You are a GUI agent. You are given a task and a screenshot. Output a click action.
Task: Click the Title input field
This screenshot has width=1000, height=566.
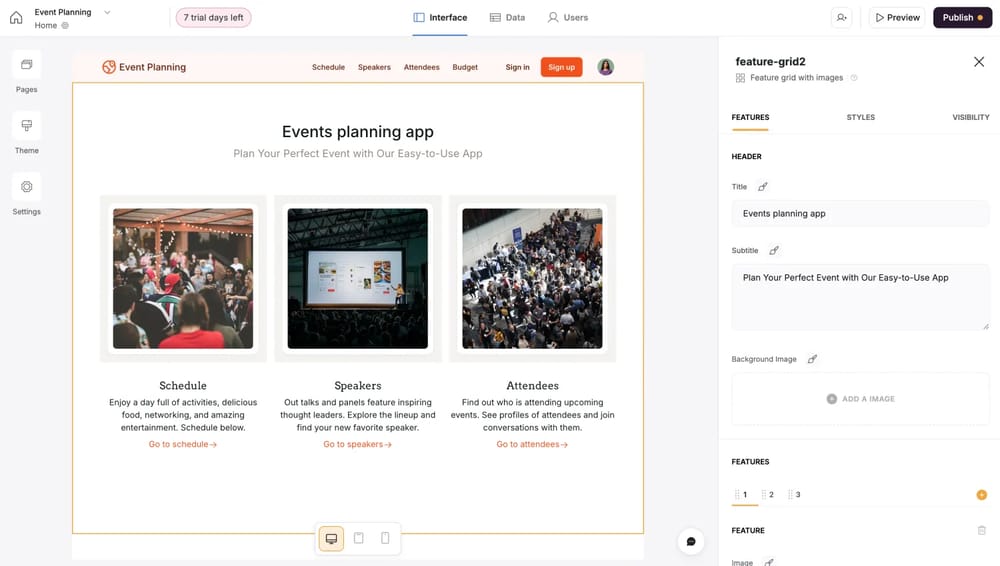[860, 213]
